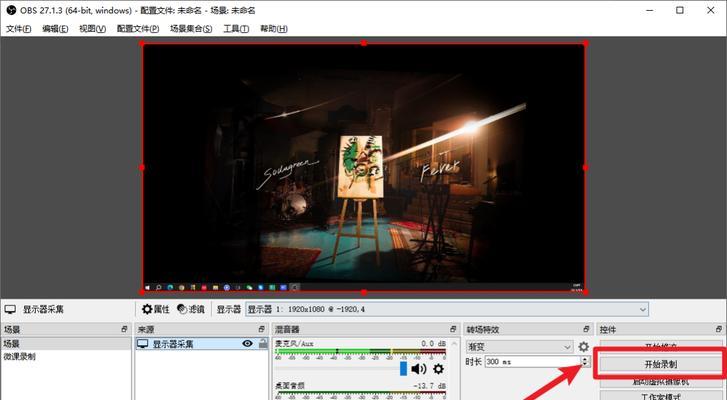Click the 麦克风/Aux audio level meter
This screenshot has width=727, height=400.
click(361, 351)
